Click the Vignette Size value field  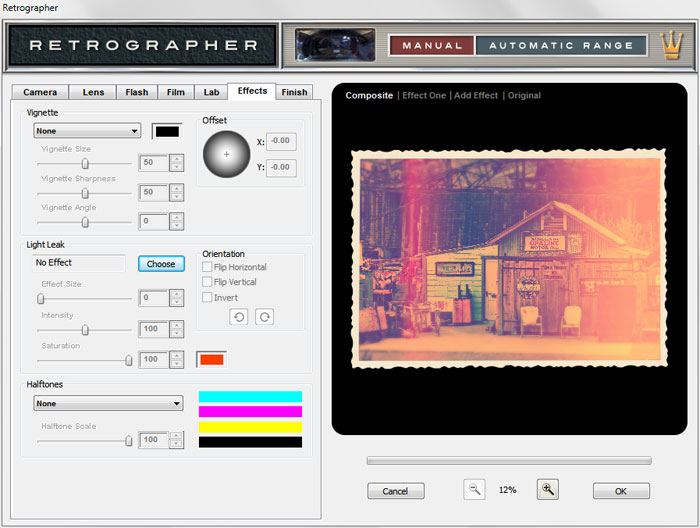154,162
